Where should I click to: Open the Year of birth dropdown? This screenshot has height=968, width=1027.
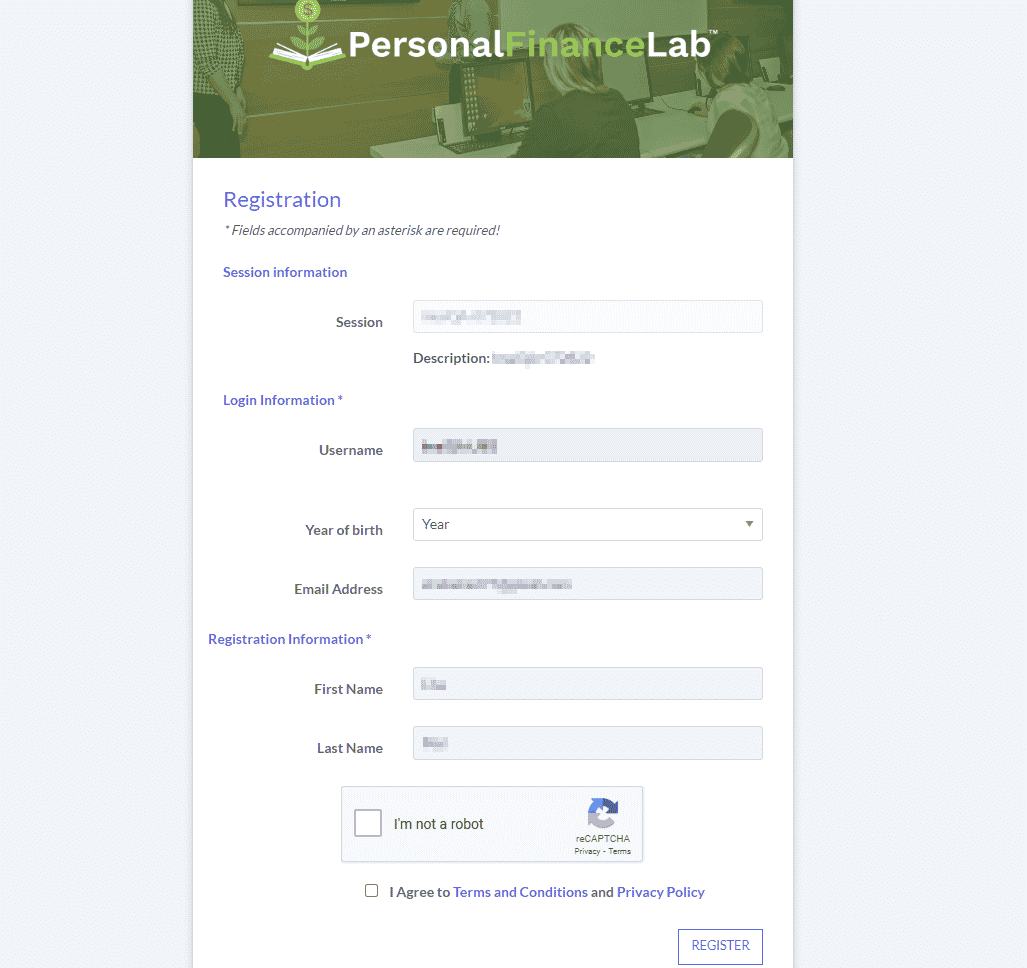588,525
